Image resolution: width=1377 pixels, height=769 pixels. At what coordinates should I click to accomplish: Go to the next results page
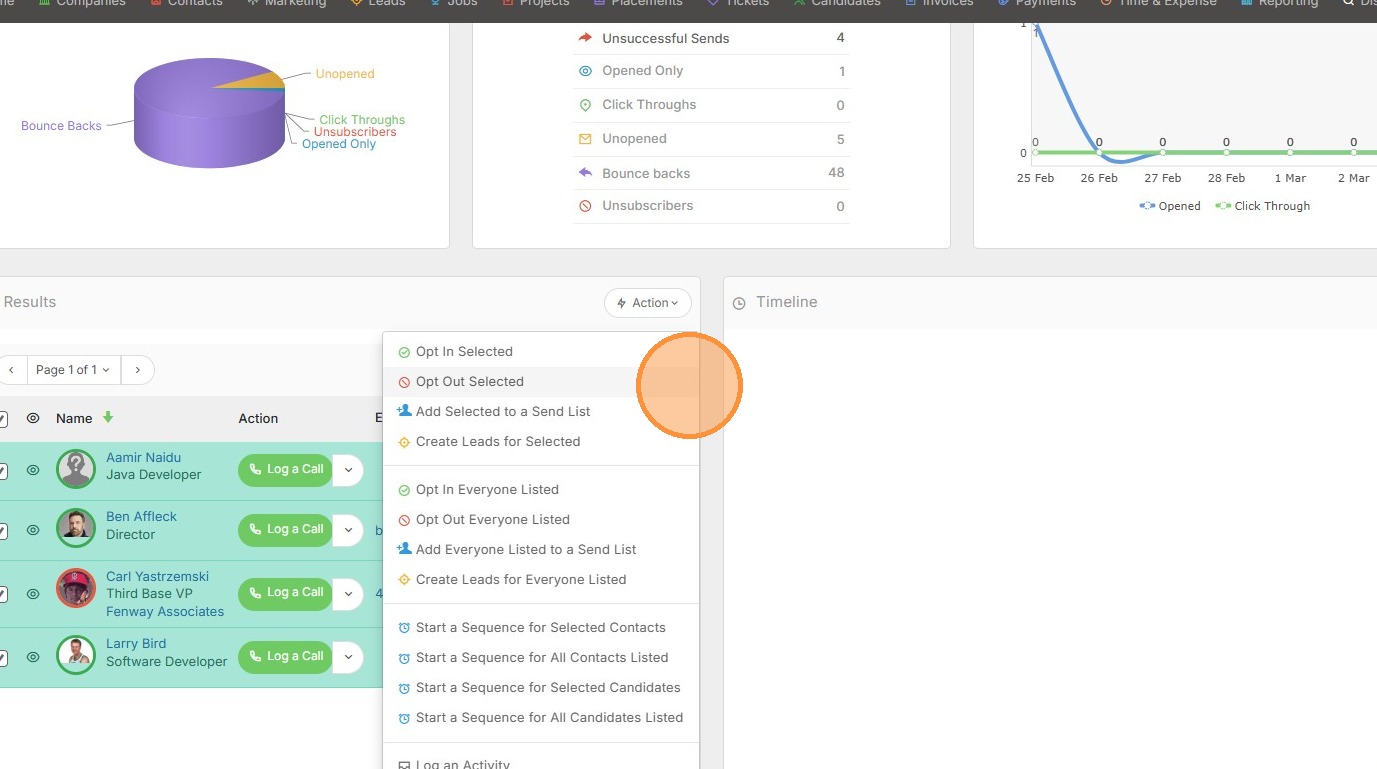tap(138, 370)
